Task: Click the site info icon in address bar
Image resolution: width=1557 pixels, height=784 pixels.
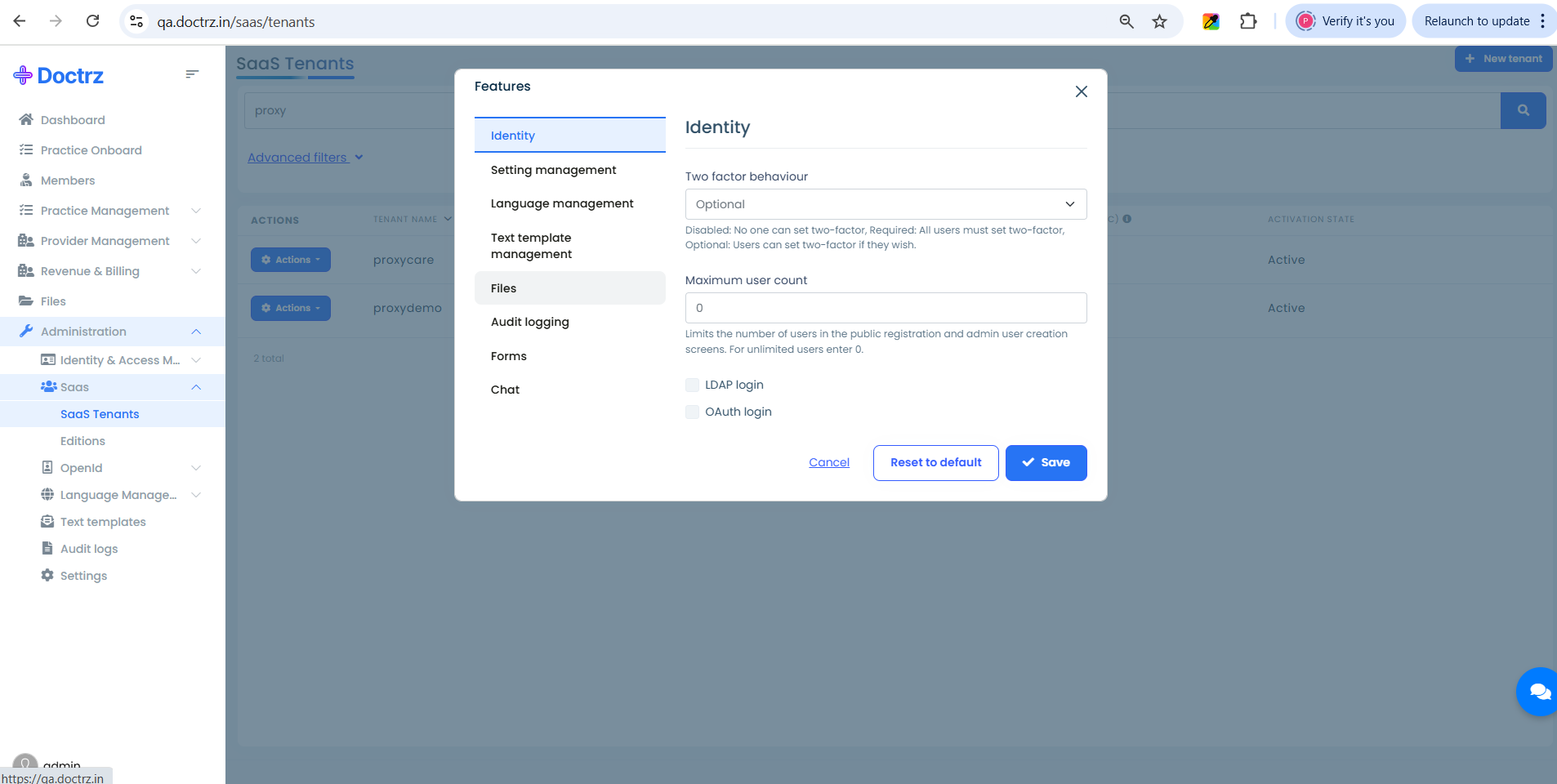Action: click(136, 21)
